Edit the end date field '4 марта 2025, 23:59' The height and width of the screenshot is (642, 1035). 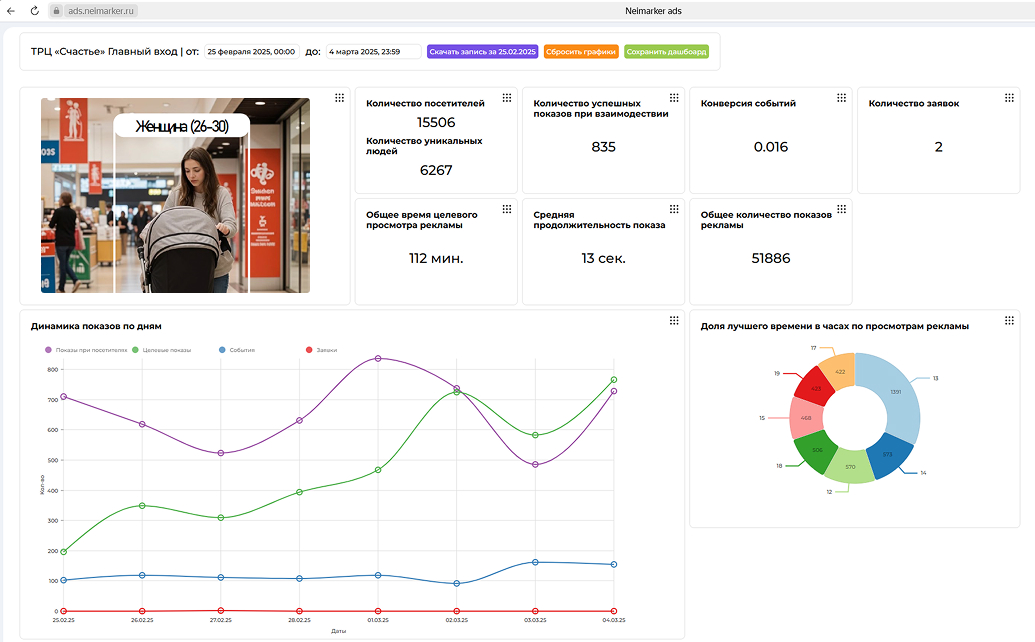pos(374,51)
